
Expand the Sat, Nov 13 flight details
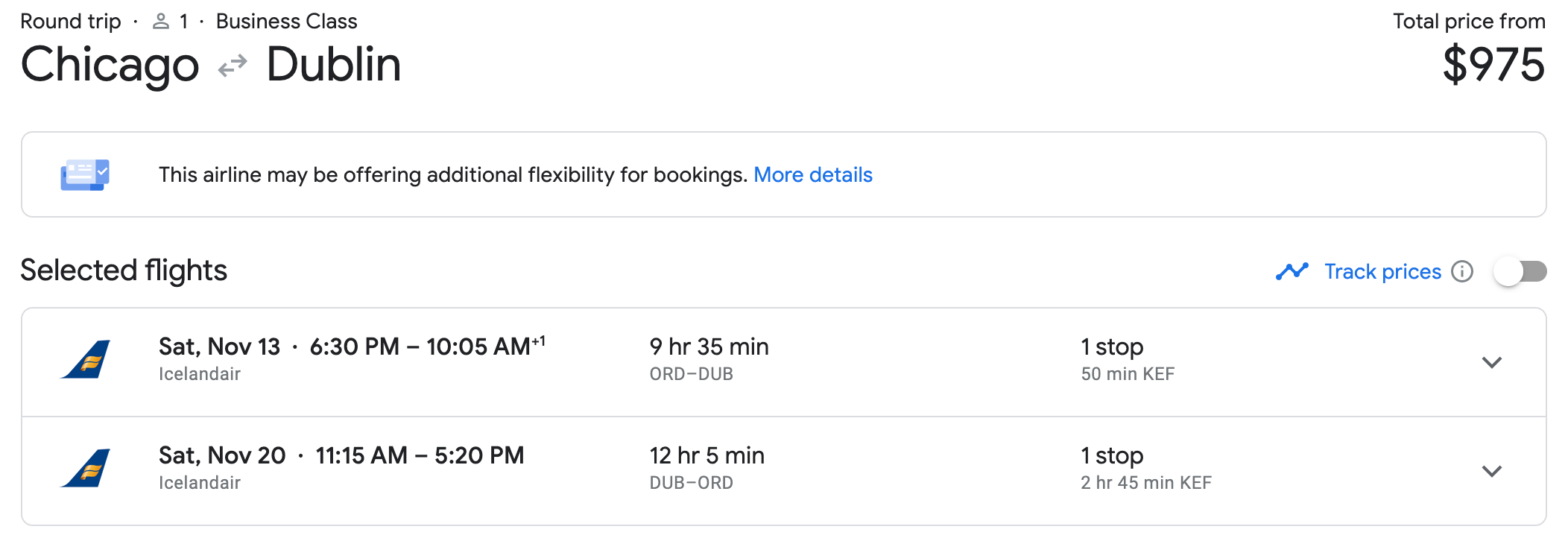click(1491, 363)
